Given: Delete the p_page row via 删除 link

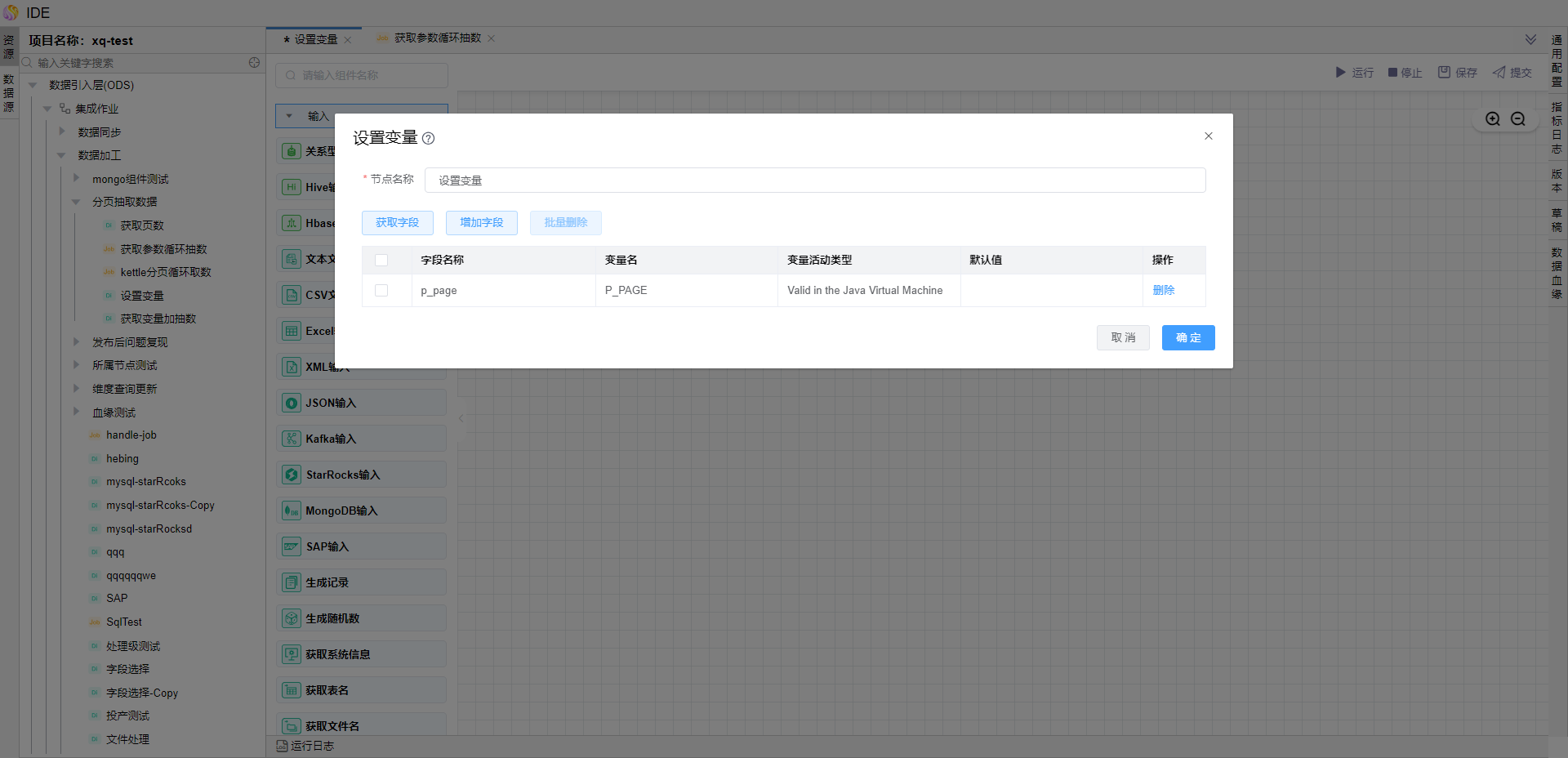Looking at the screenshot, I should [x=1163, y=291].
